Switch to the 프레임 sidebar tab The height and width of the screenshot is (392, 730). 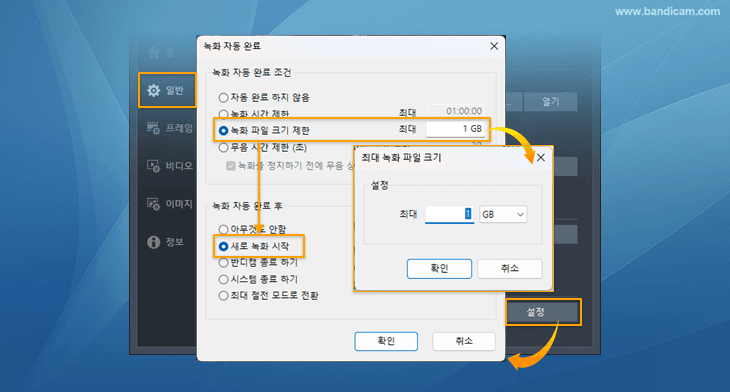[169, 128]
